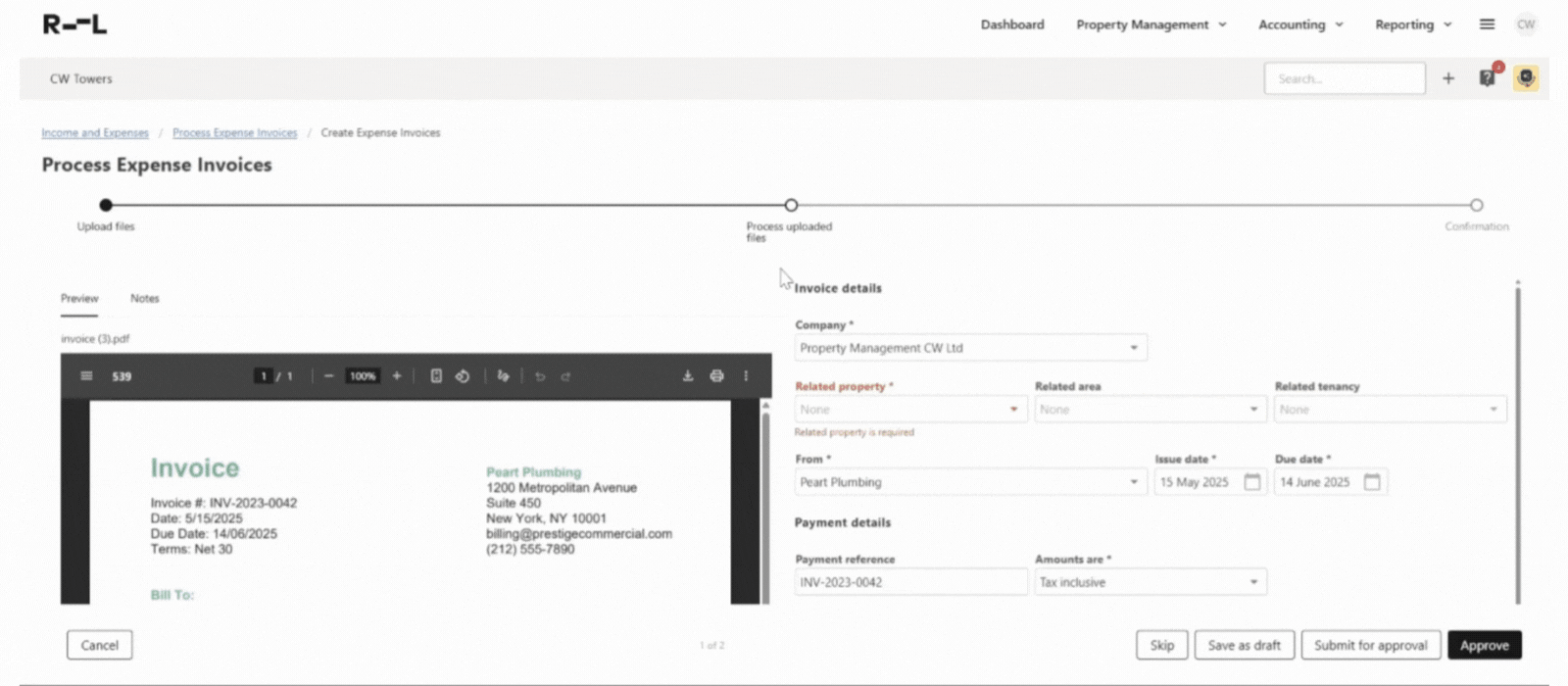The width and height of the screenshot is (1568, 686).
Task: Open the Issue date calendar picker
Action: tap(1252, 482)
